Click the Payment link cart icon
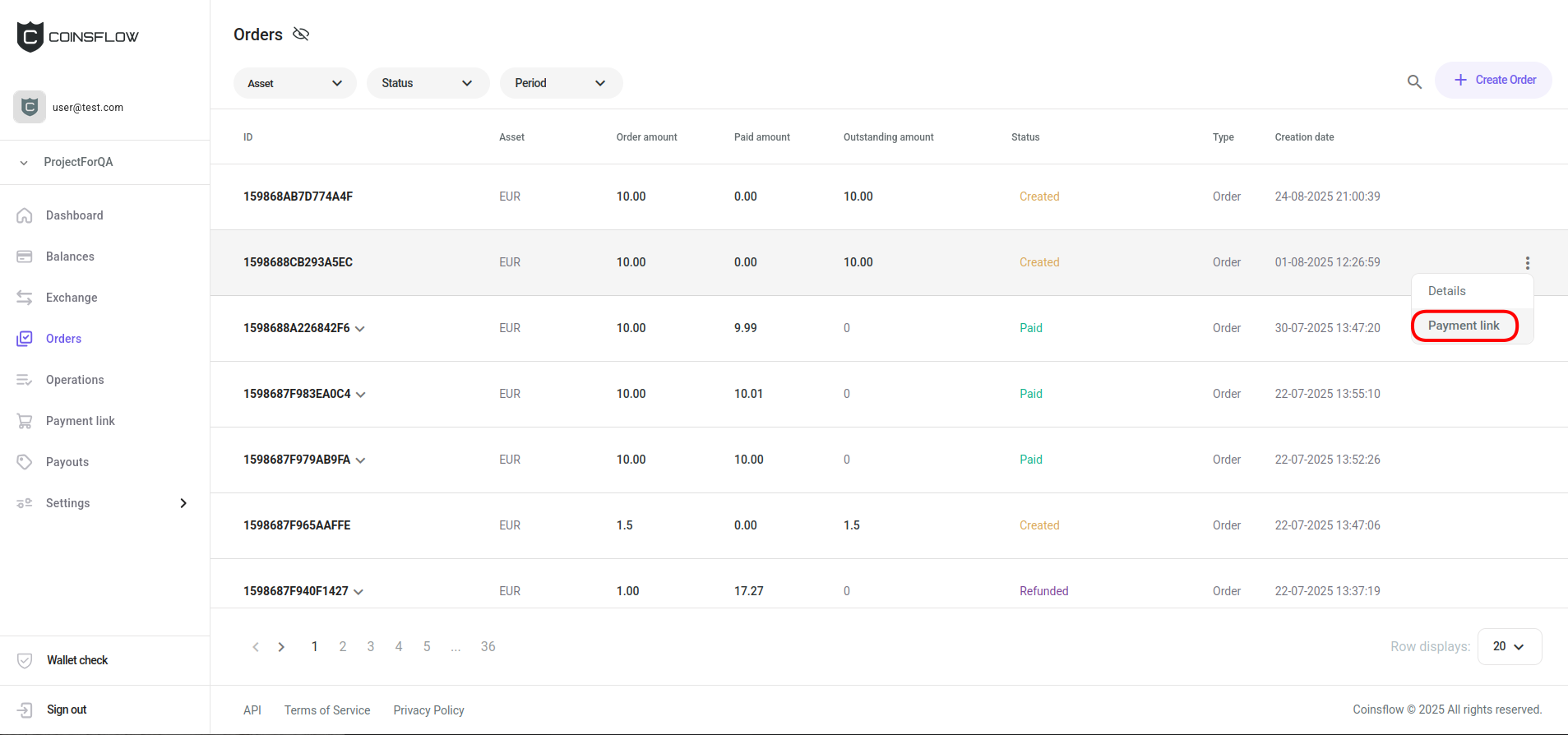 [x=25, y=421]
